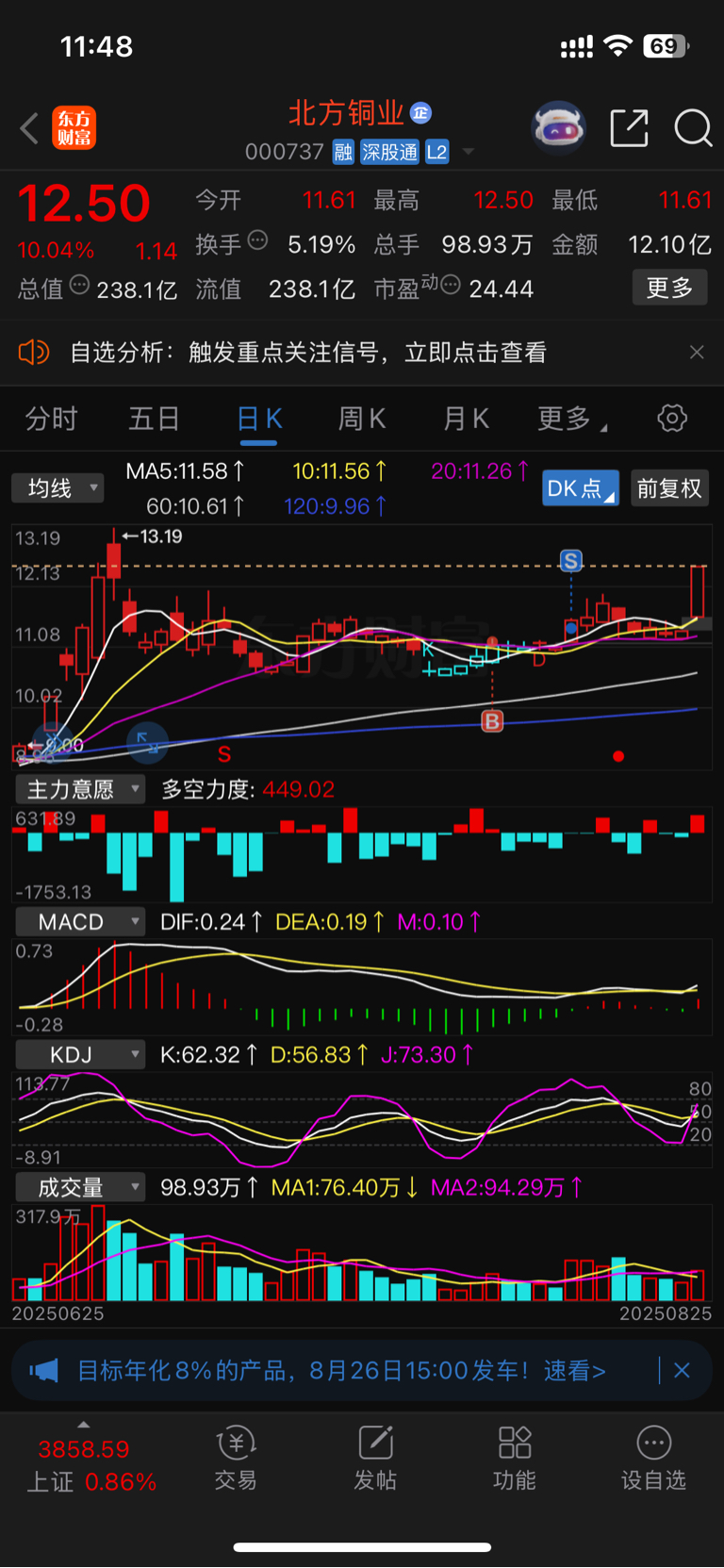
Task: Open the 主力意愿 indicator dropdown
Action: point(79,789)
